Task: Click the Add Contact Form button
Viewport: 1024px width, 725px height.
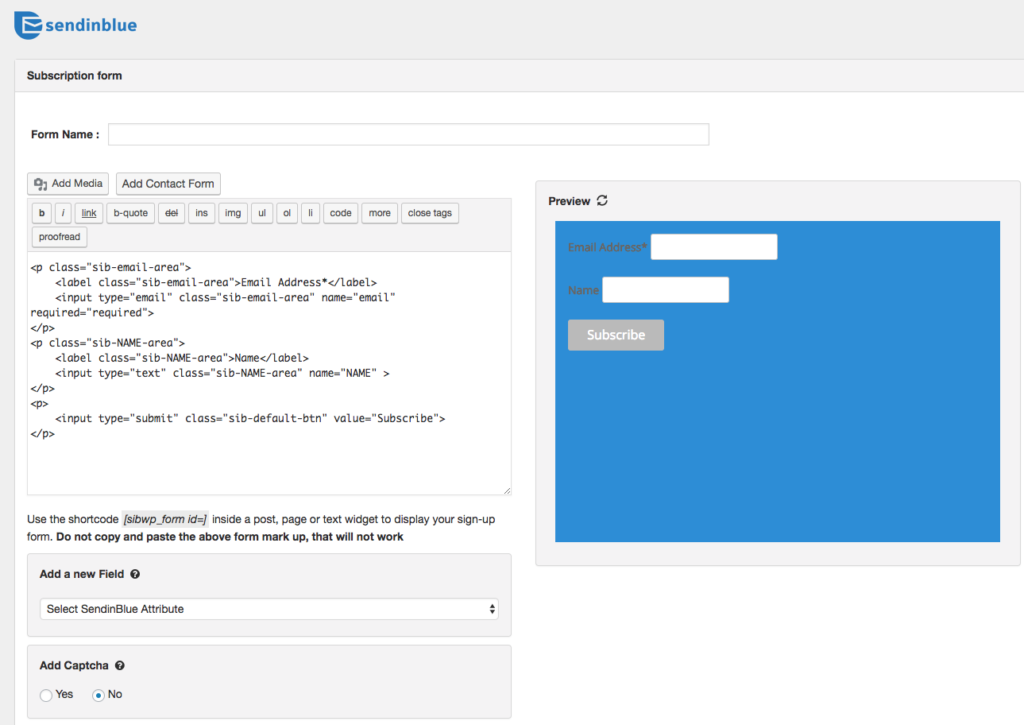Action: 168,184
